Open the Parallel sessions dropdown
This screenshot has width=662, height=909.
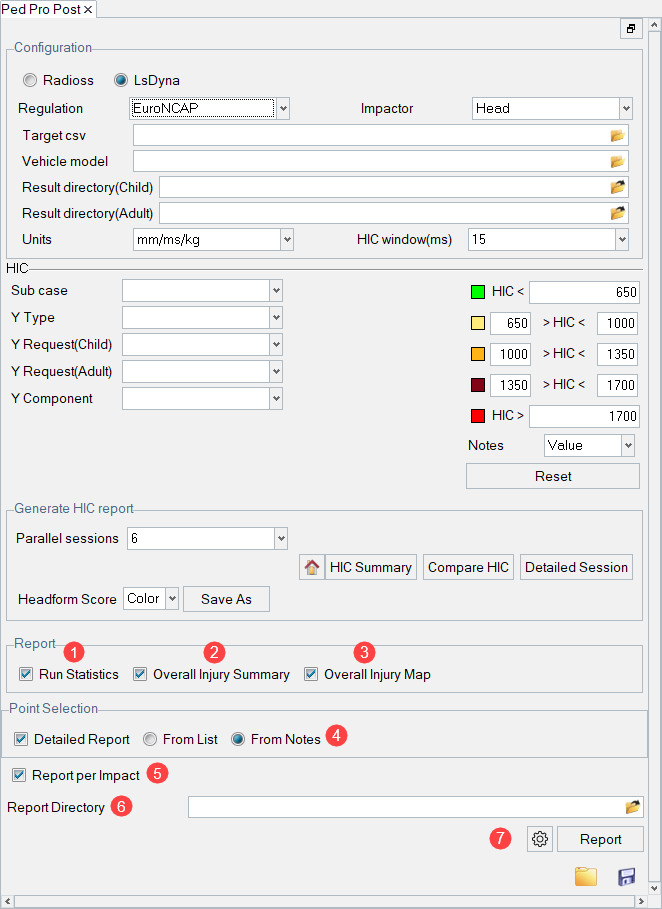[281, 538]
